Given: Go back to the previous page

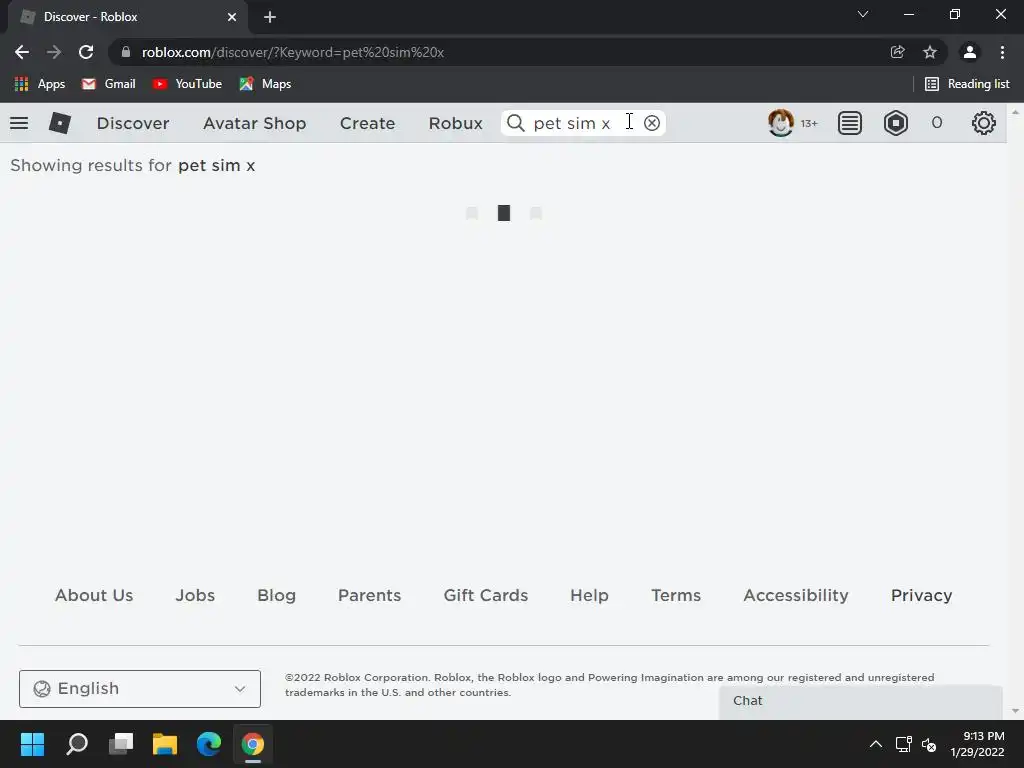Looking at the screenshot, I should 22,52.
